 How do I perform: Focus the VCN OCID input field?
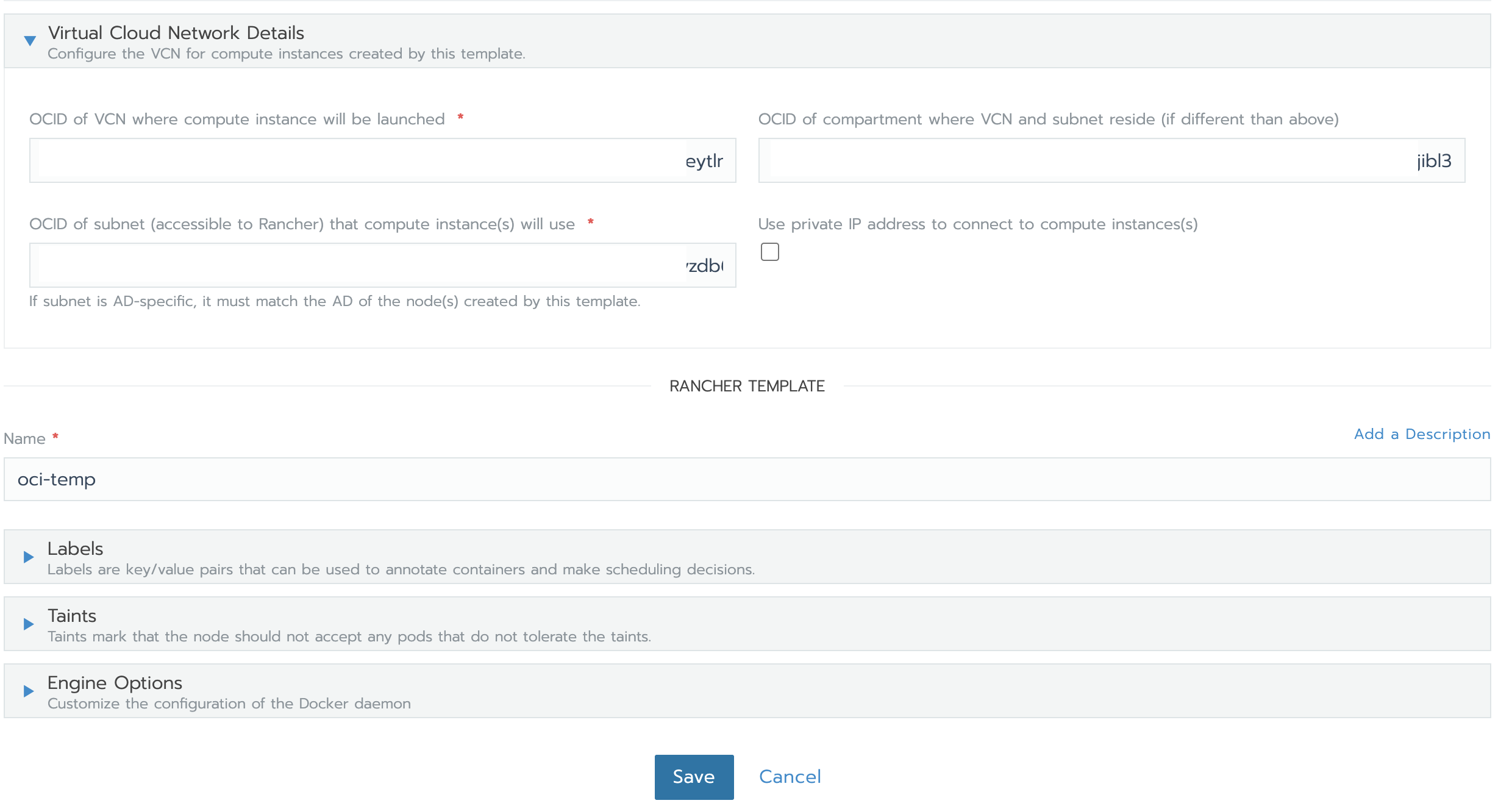tap(382, 160)
